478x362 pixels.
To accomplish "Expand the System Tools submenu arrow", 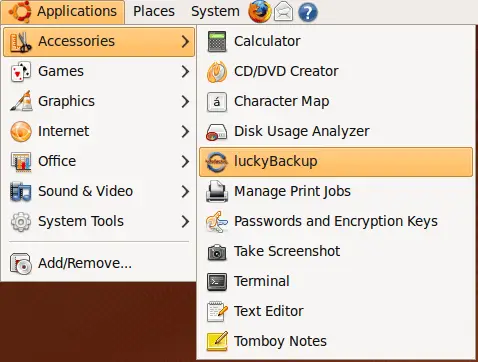I will tap(185, 221).
